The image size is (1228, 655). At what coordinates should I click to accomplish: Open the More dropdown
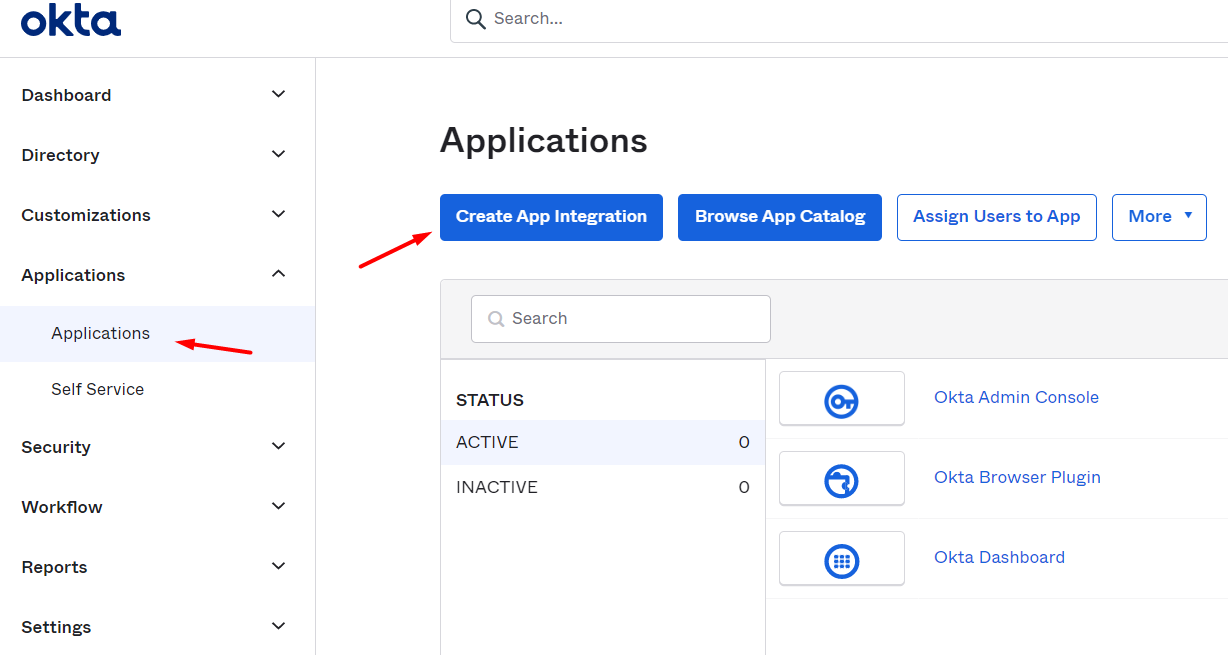(x=1158, y=217)
